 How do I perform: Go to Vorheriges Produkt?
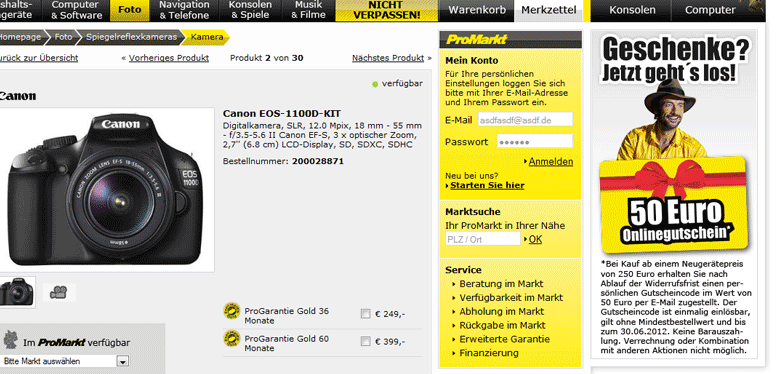pos(168,58)
